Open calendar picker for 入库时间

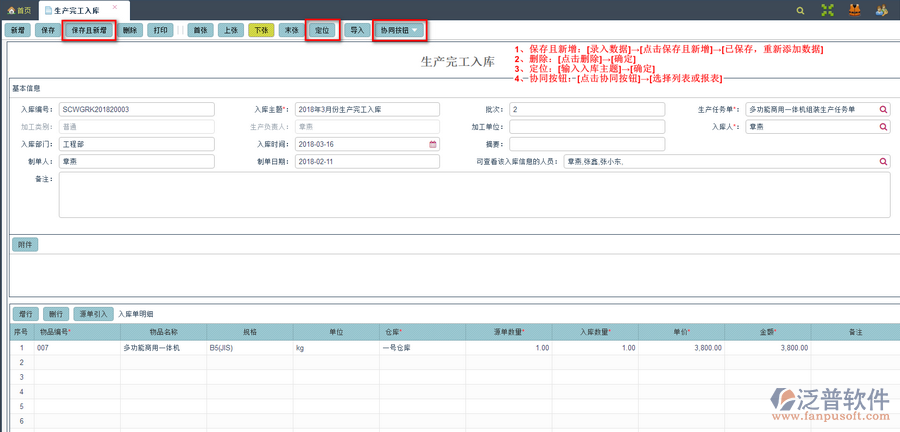click(x=433, y=144)
